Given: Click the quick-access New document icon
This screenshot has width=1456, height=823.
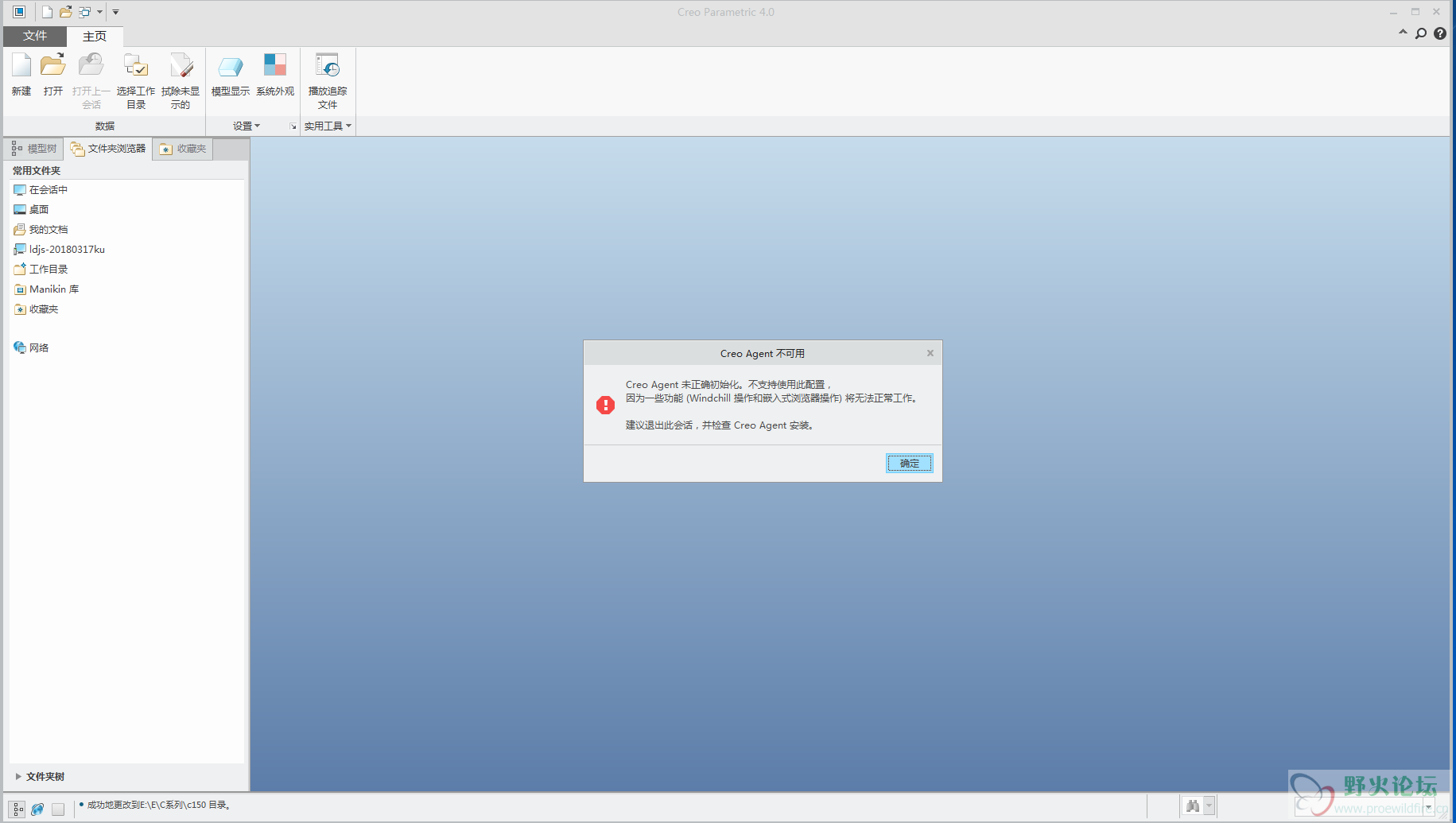Looking at the screenshot, I should [x=47, y=12].
